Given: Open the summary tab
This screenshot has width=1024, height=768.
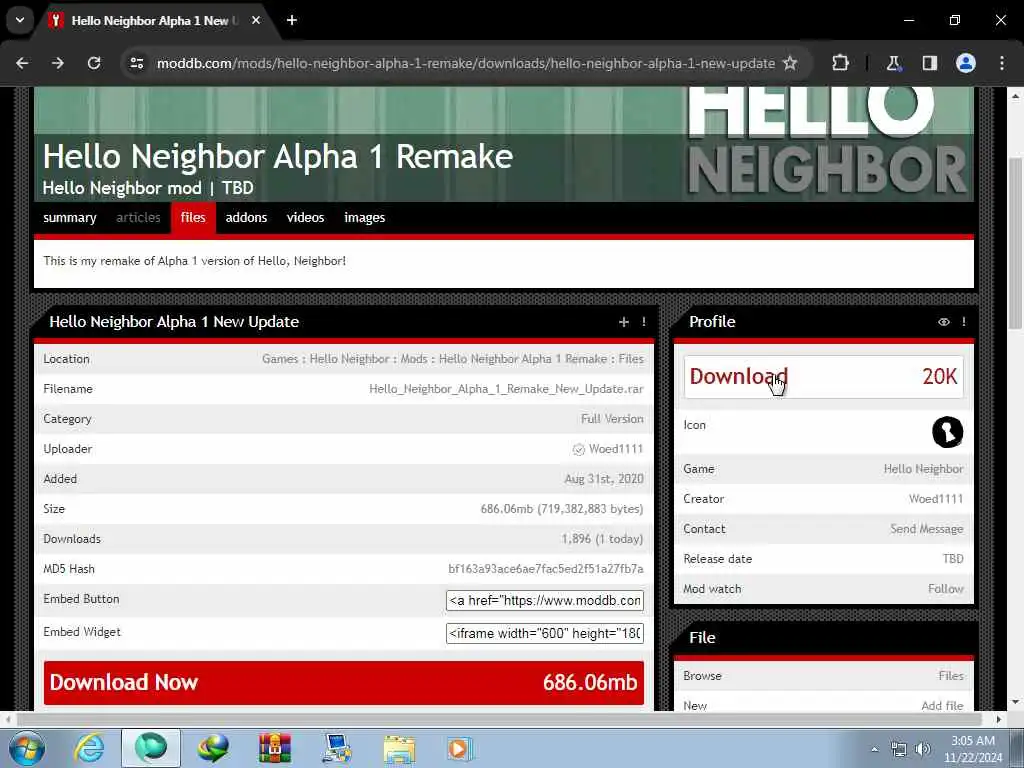Looking at the screenshot, I should pos(70,217).
